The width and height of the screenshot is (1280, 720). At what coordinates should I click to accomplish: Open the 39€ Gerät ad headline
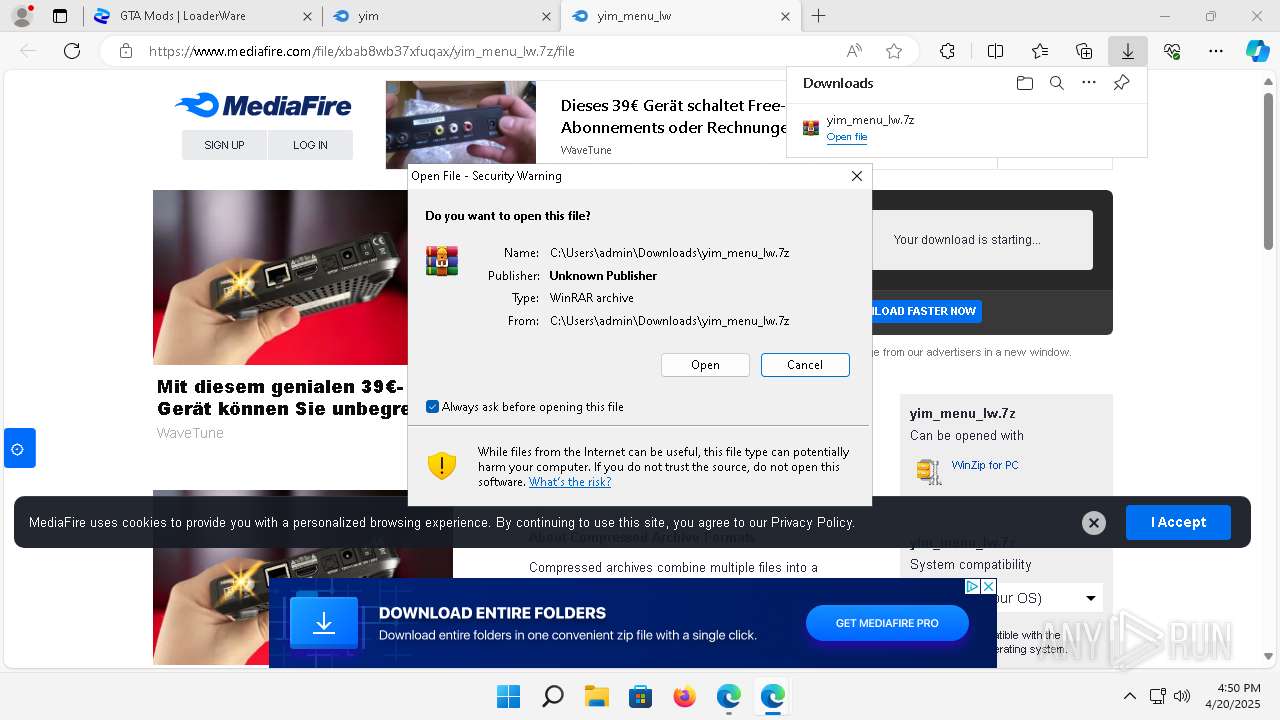point(673,116)
